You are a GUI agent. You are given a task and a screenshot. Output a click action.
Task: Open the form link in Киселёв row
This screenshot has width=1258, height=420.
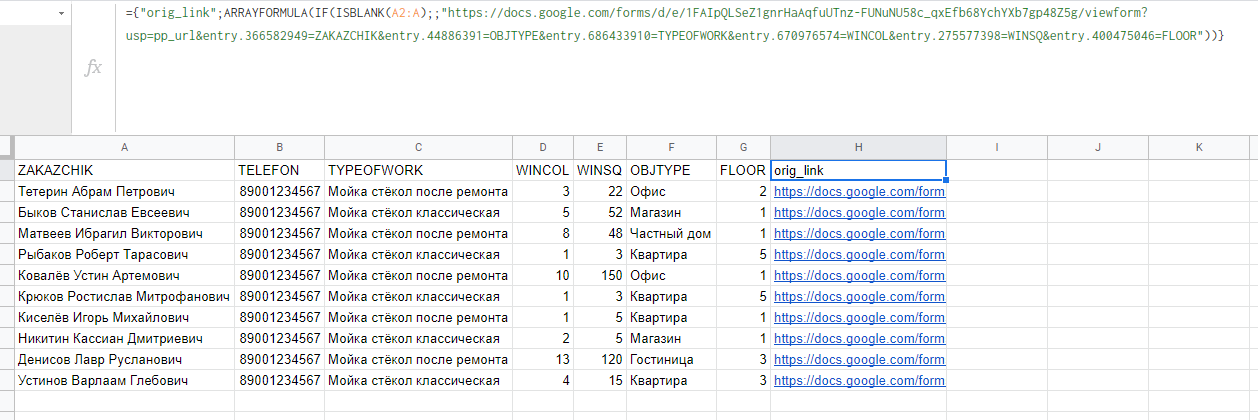[x=859, y=317]
